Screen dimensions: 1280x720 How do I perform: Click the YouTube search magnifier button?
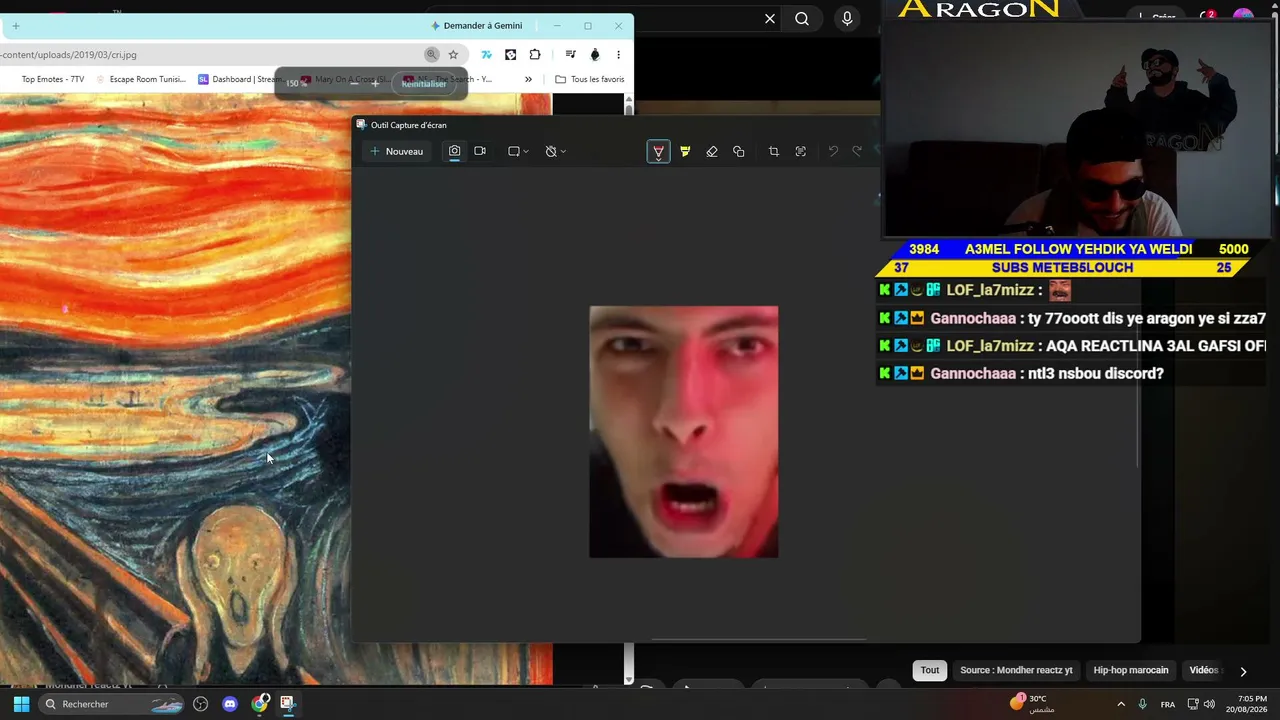pos(802,18)
